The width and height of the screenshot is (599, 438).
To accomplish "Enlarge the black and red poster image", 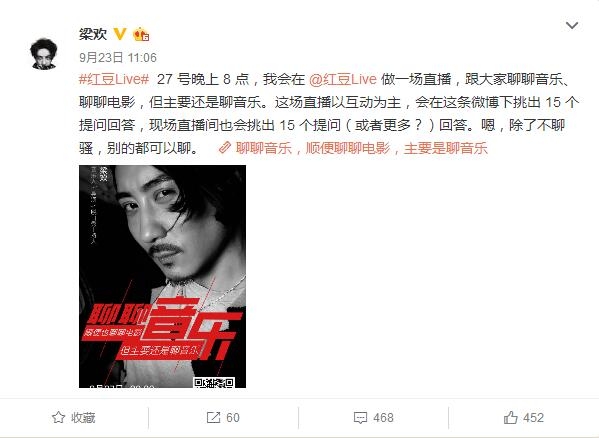I will point(162,276).
